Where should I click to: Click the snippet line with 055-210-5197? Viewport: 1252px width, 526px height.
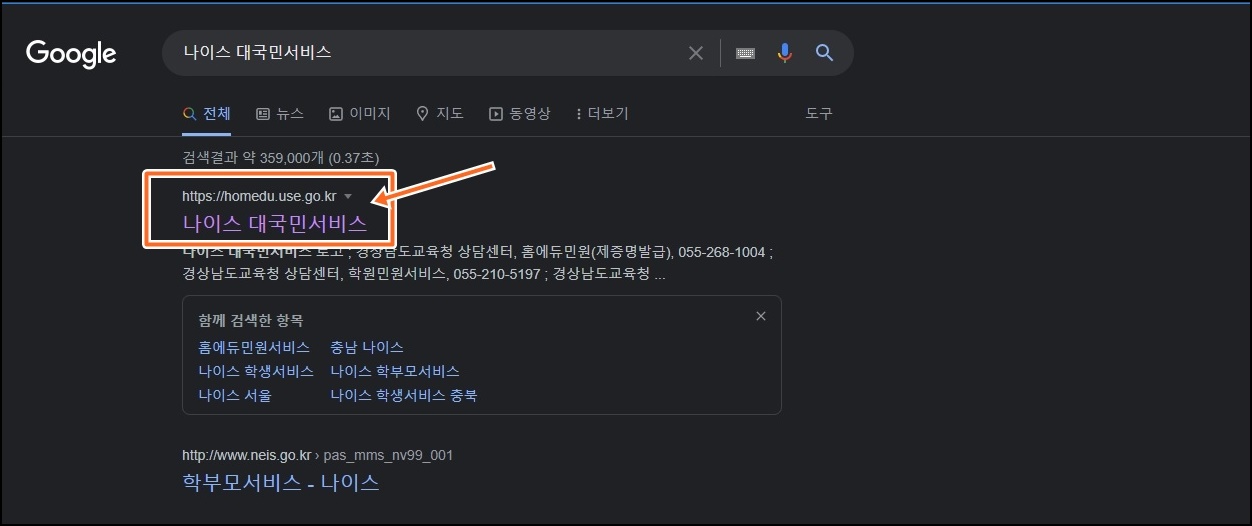coord(424,274)
